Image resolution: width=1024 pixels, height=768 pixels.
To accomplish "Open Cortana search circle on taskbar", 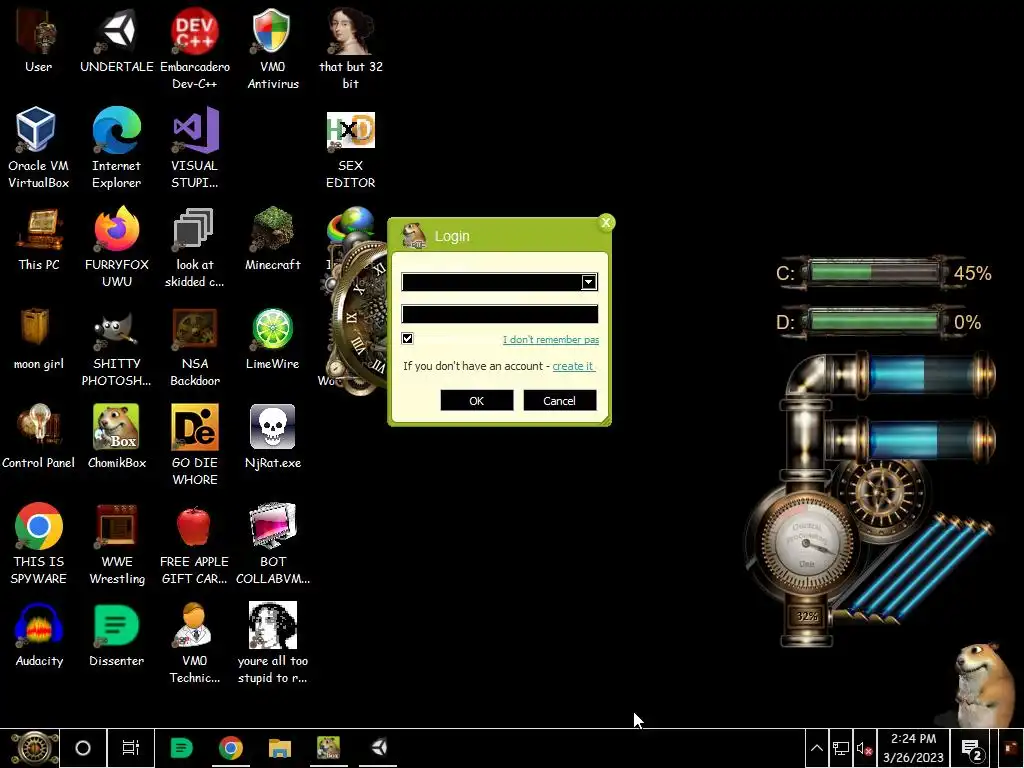I will (83, 748).
